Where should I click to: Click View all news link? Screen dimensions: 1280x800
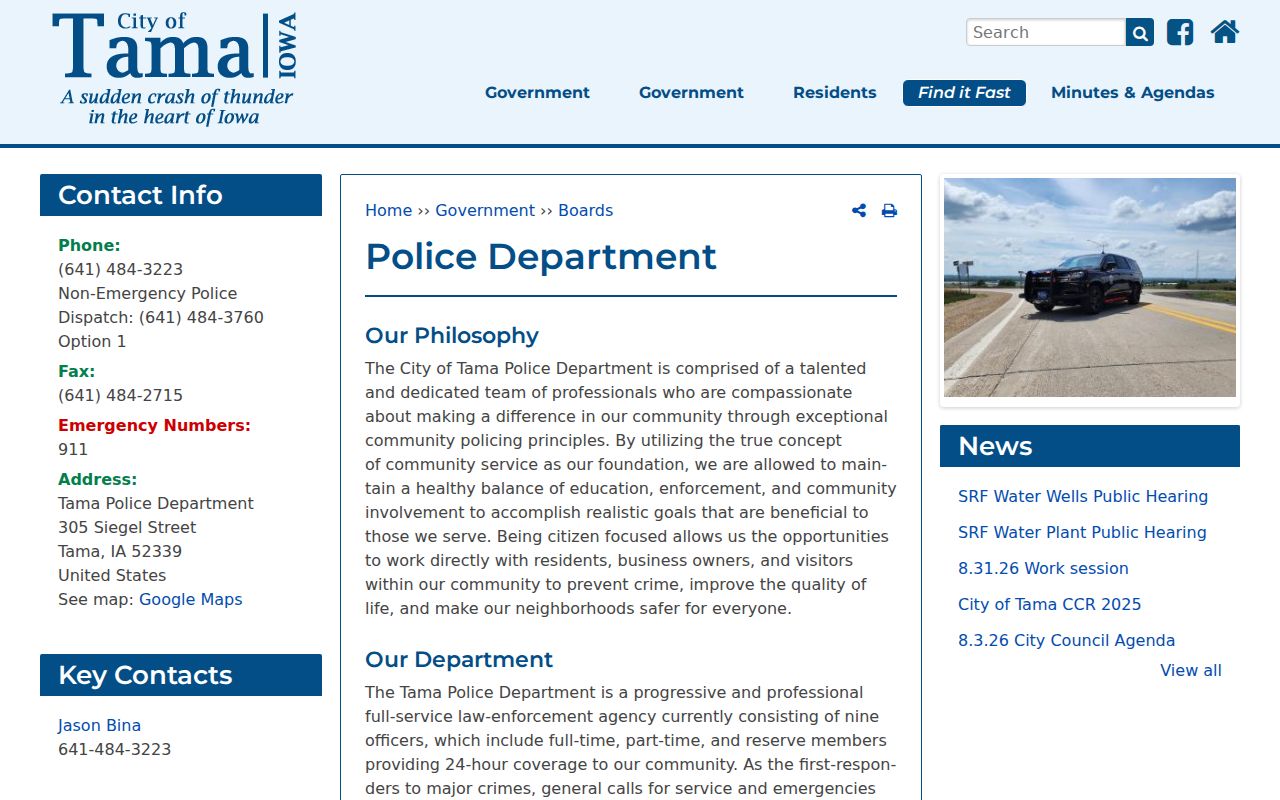1191,670
